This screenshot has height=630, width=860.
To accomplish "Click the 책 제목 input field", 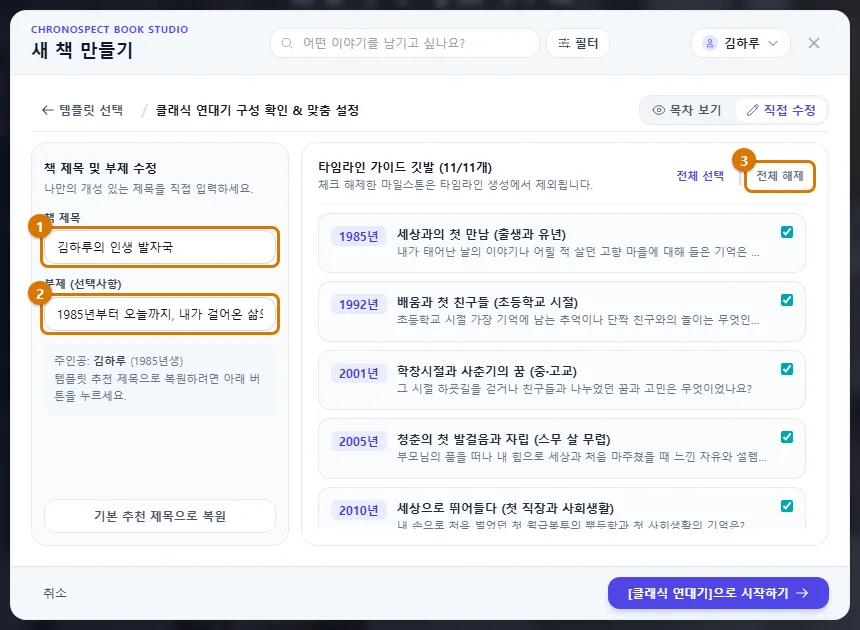I will pos(160,247).
